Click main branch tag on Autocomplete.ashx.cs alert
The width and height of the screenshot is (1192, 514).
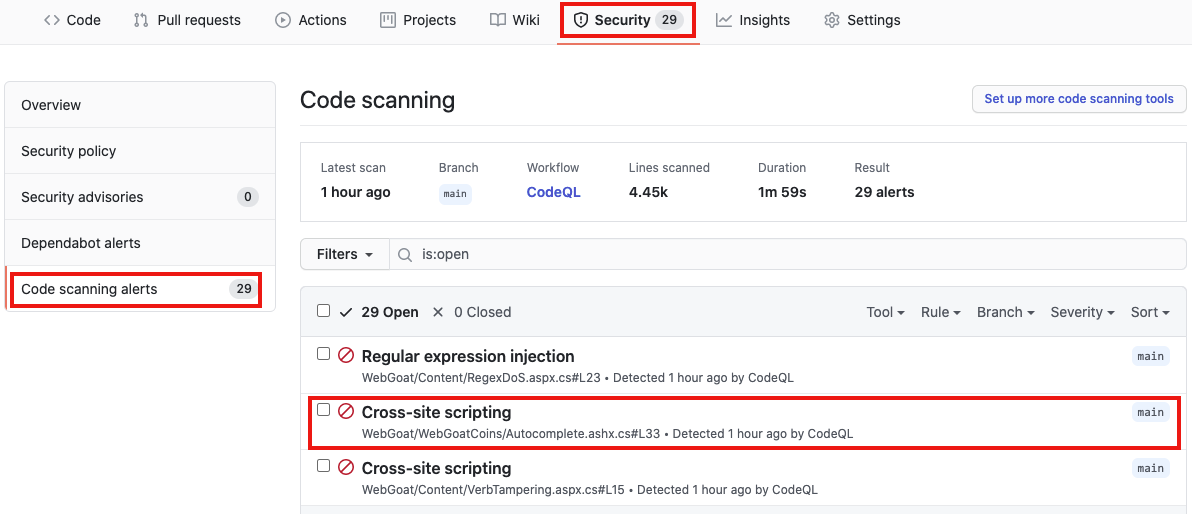point(1150,412)
